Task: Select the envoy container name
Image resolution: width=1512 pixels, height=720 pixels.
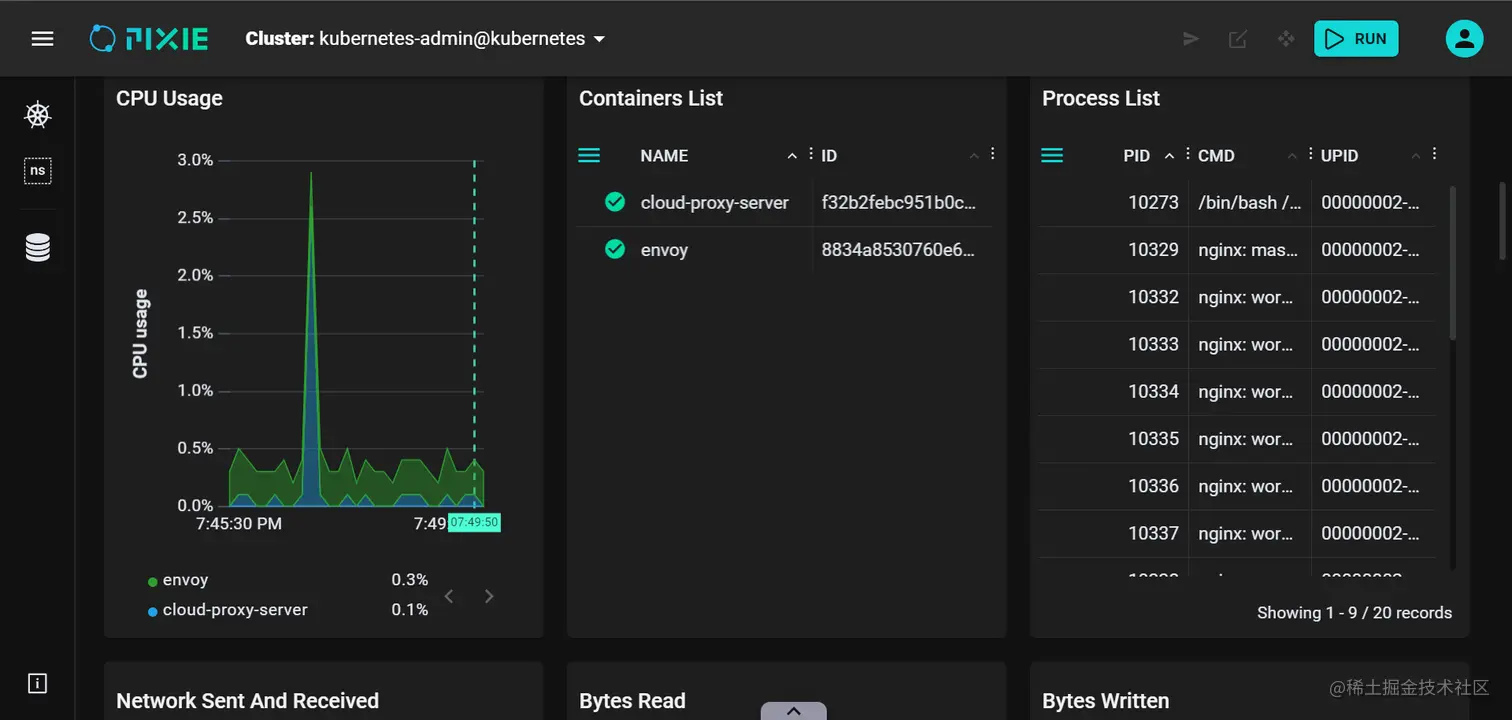Action: point(664,250)
